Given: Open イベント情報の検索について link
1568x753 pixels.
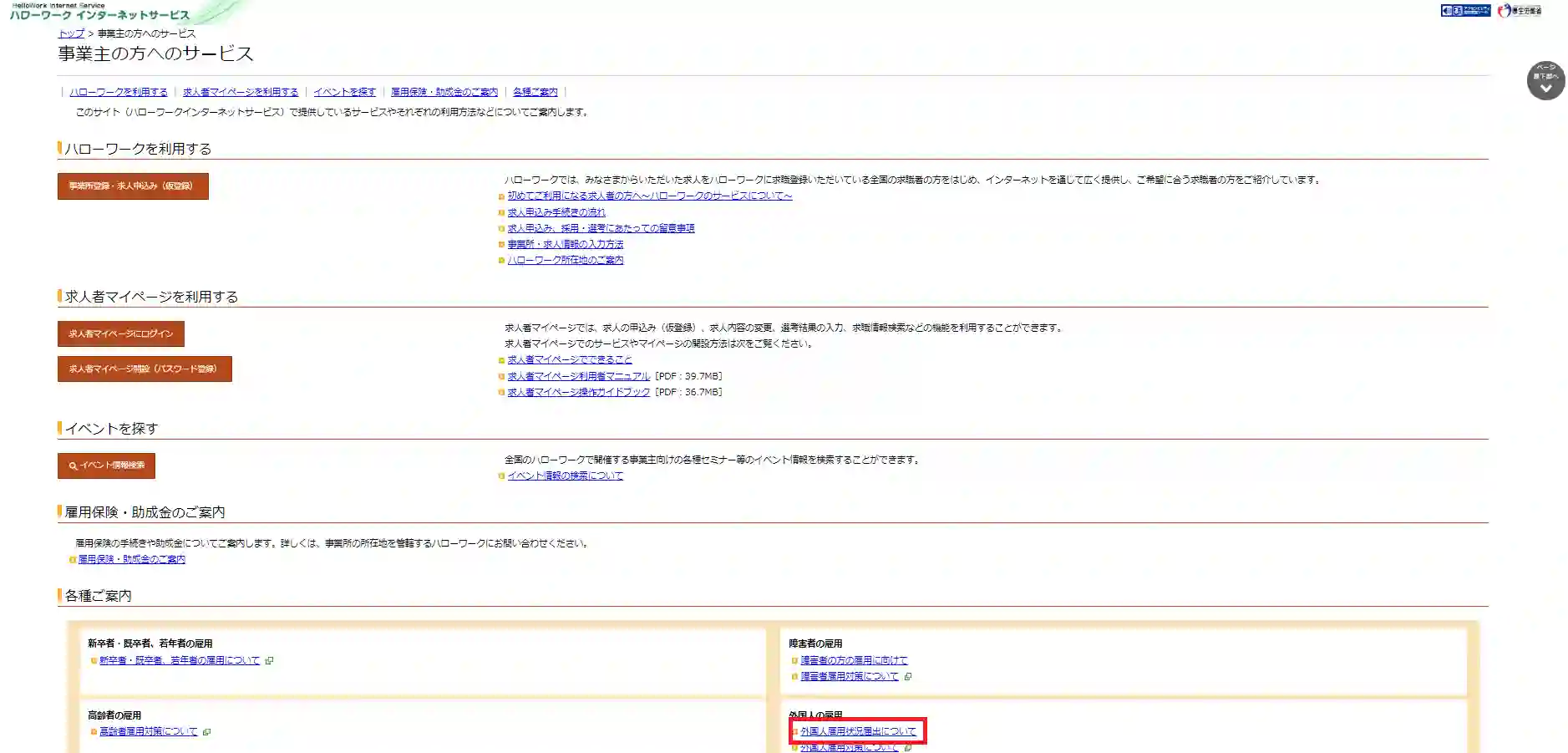Looking at the screenshot, I should 566,476.
